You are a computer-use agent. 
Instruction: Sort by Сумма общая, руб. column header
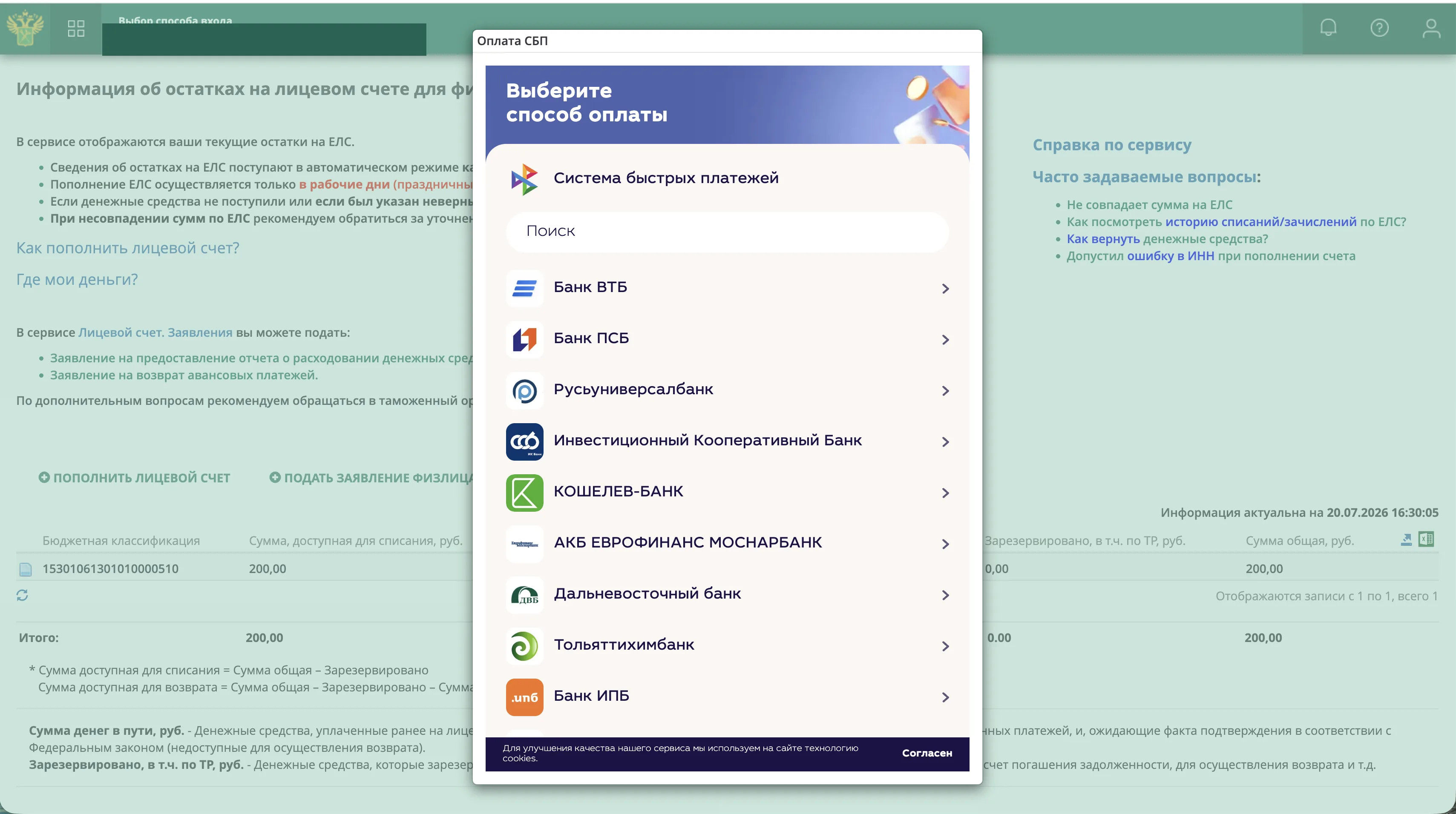point(1299,541)
